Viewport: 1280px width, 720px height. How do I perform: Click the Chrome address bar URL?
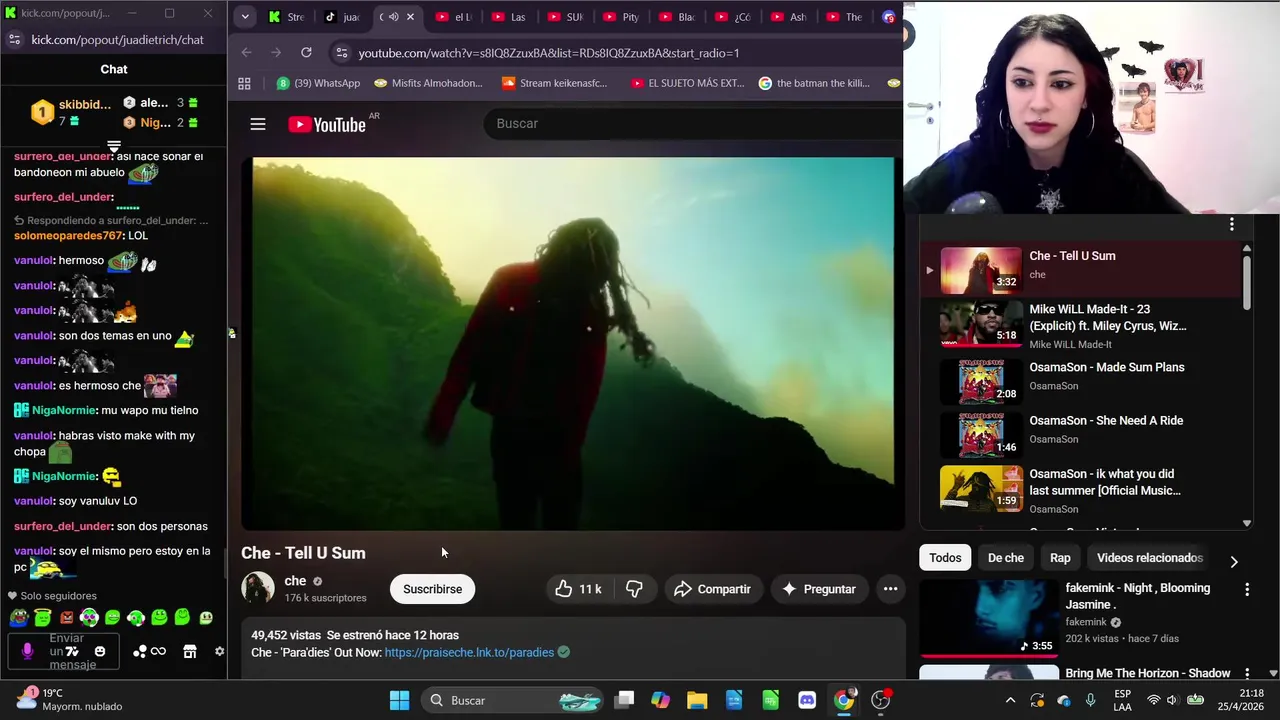point(549,53)
